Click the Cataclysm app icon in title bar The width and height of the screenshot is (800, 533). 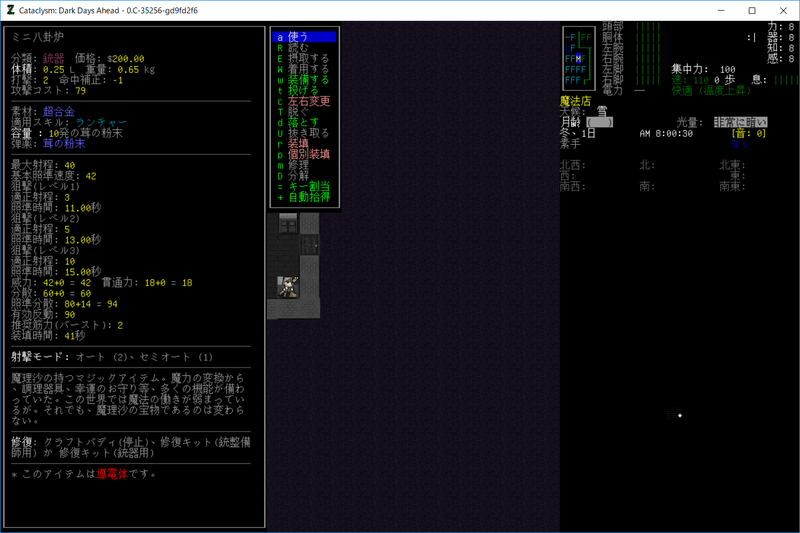pos(10,10)
